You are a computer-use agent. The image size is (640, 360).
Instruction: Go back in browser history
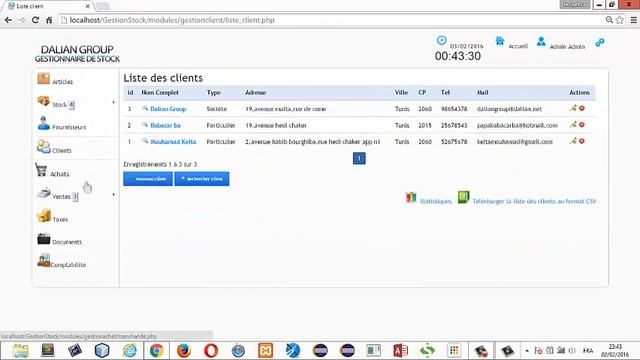pyautogui.click(x=8, y=20)
